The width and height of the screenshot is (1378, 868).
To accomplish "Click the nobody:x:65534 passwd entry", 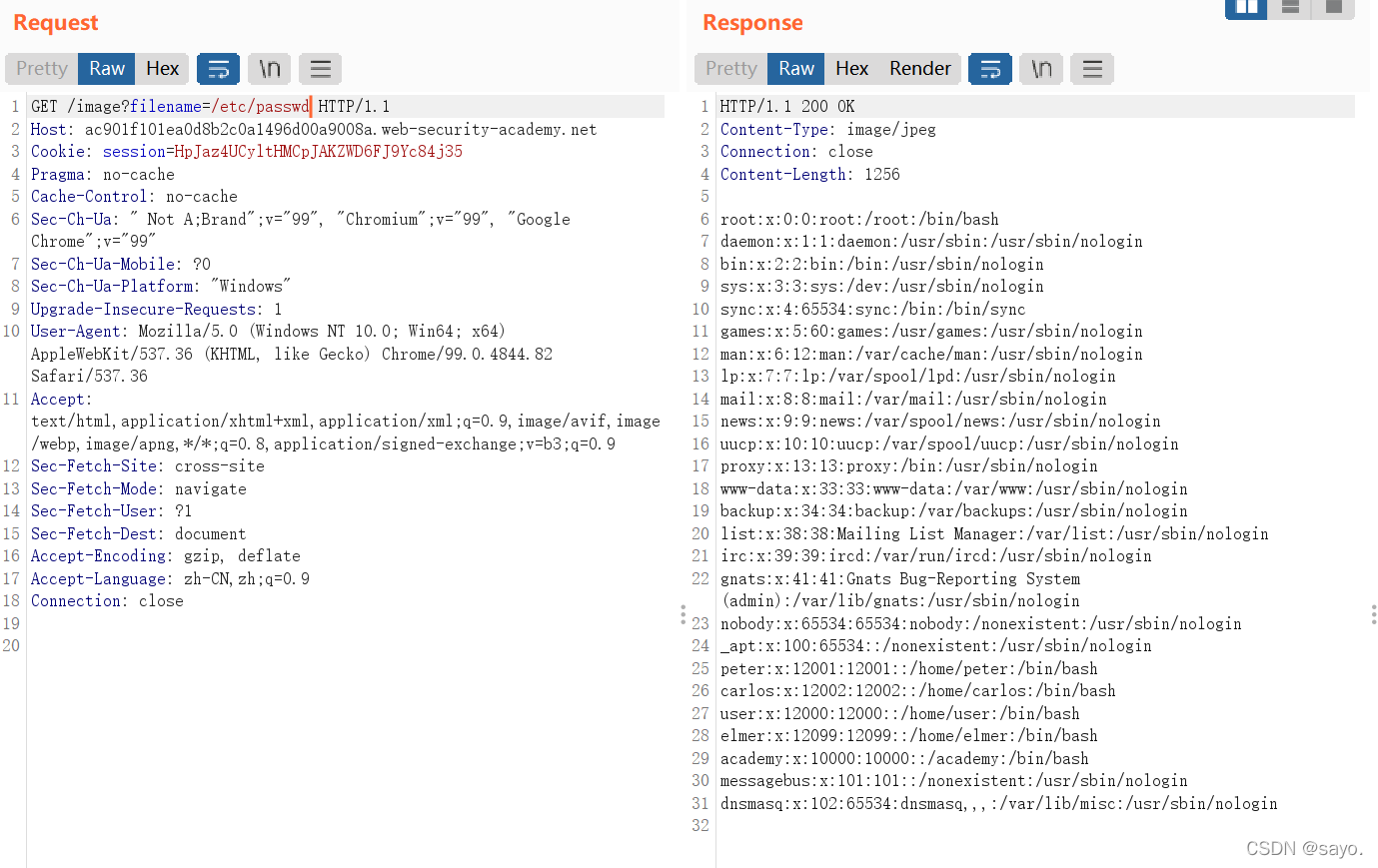I will [981, 623].
